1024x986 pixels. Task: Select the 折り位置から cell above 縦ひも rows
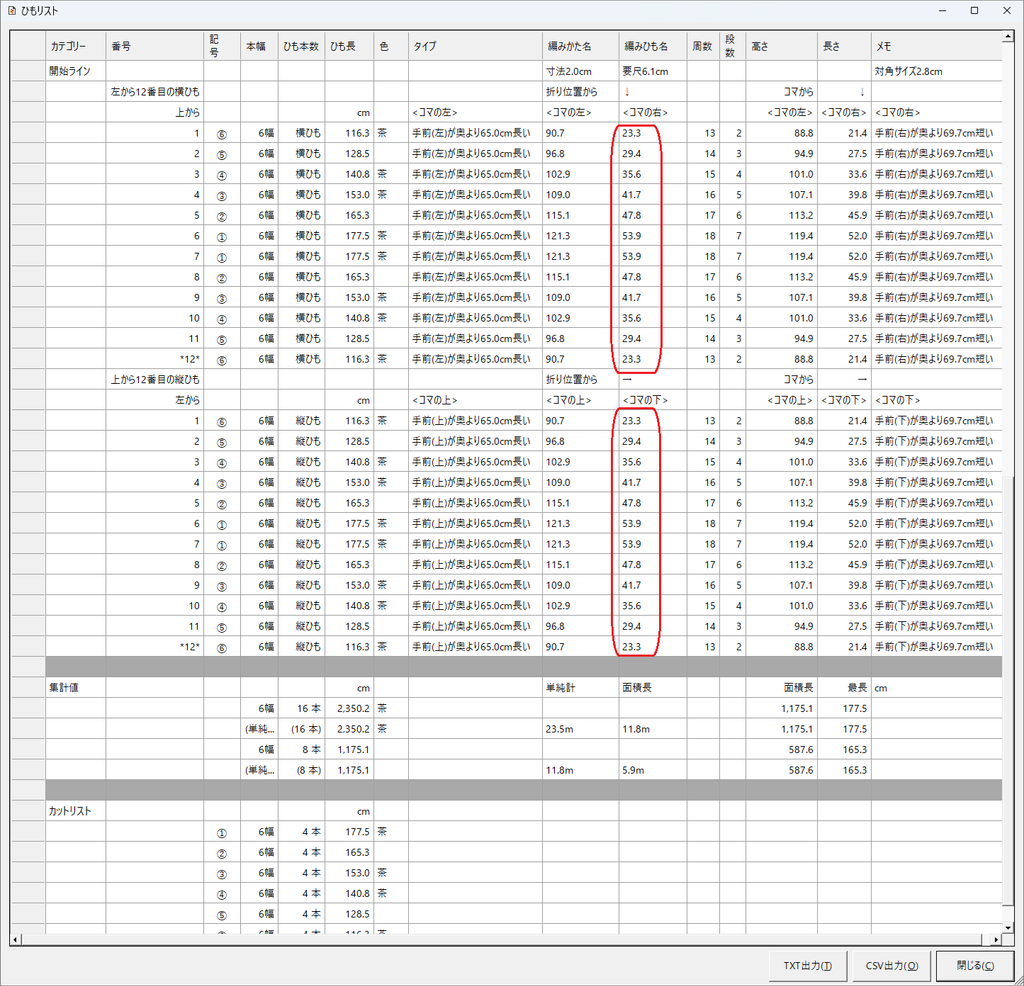point(581,379)
